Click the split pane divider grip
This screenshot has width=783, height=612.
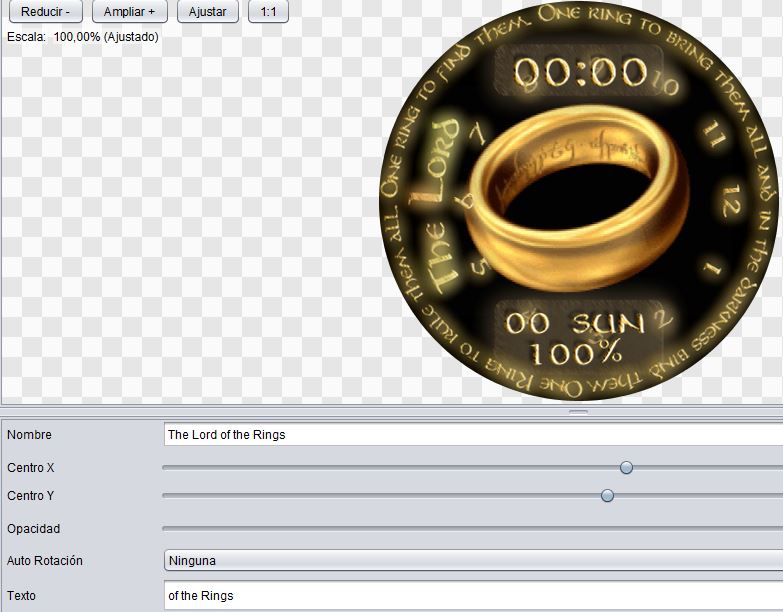[x=578, y=412]
